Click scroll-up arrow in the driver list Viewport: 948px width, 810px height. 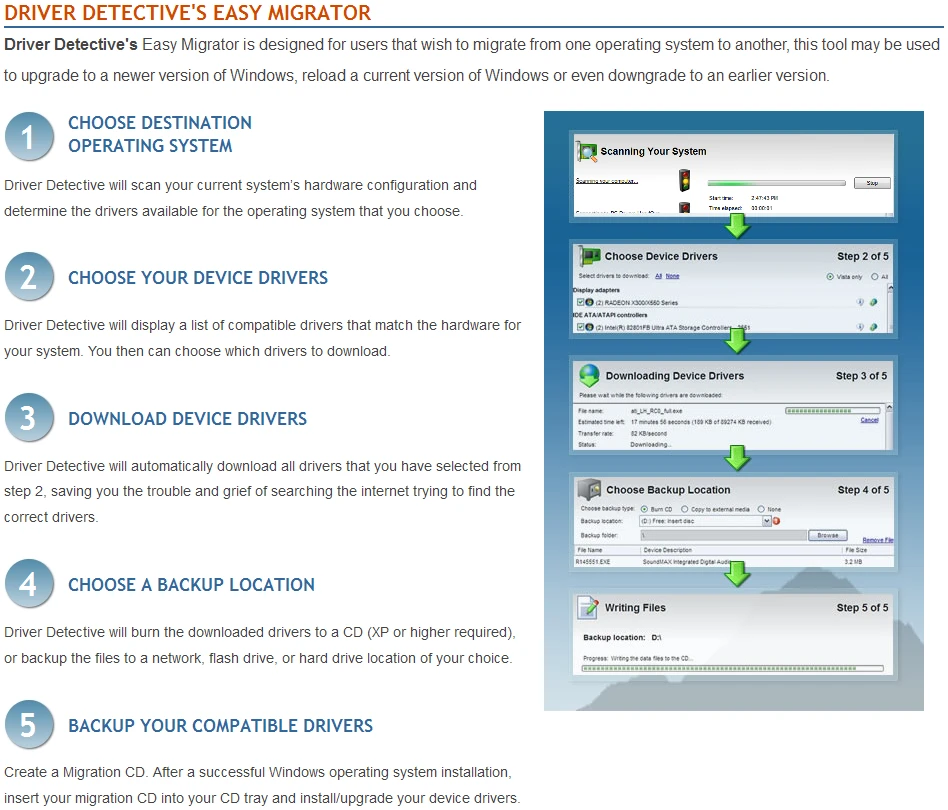click(x=890, y=289)
